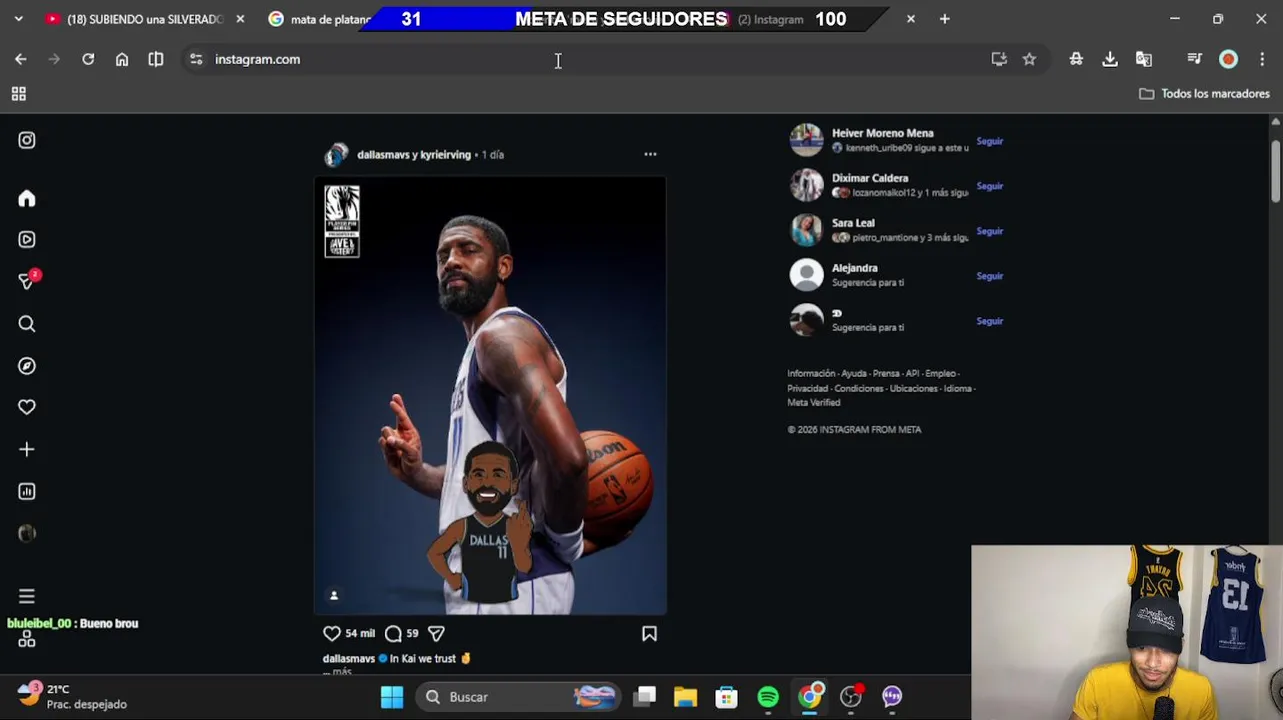The height and width of the screenshot is (720, 1283).
Task: Open browser profile avatar
Action: point(1228,59)
